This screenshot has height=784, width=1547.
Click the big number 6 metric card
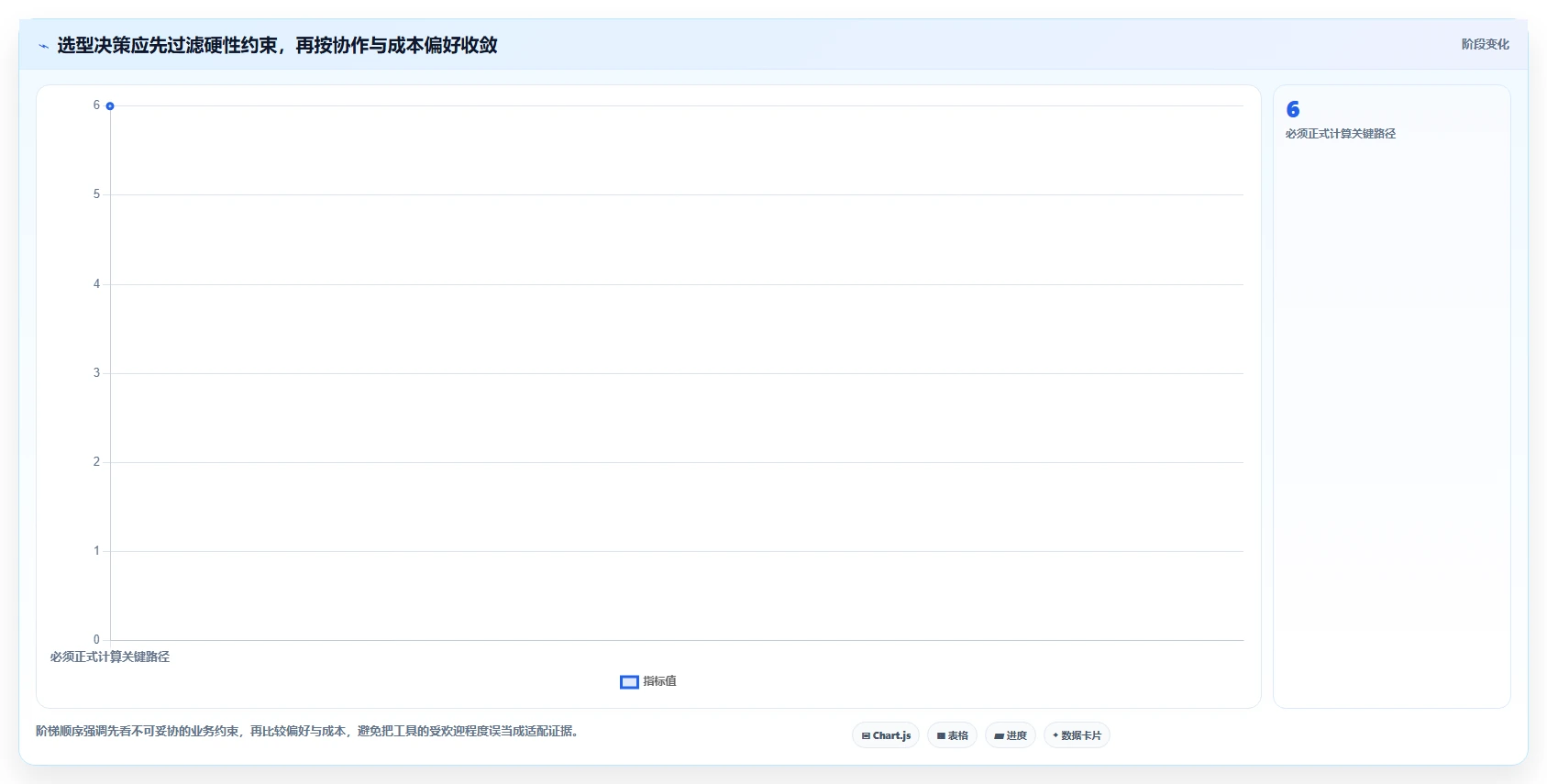tap(1293, 109)
